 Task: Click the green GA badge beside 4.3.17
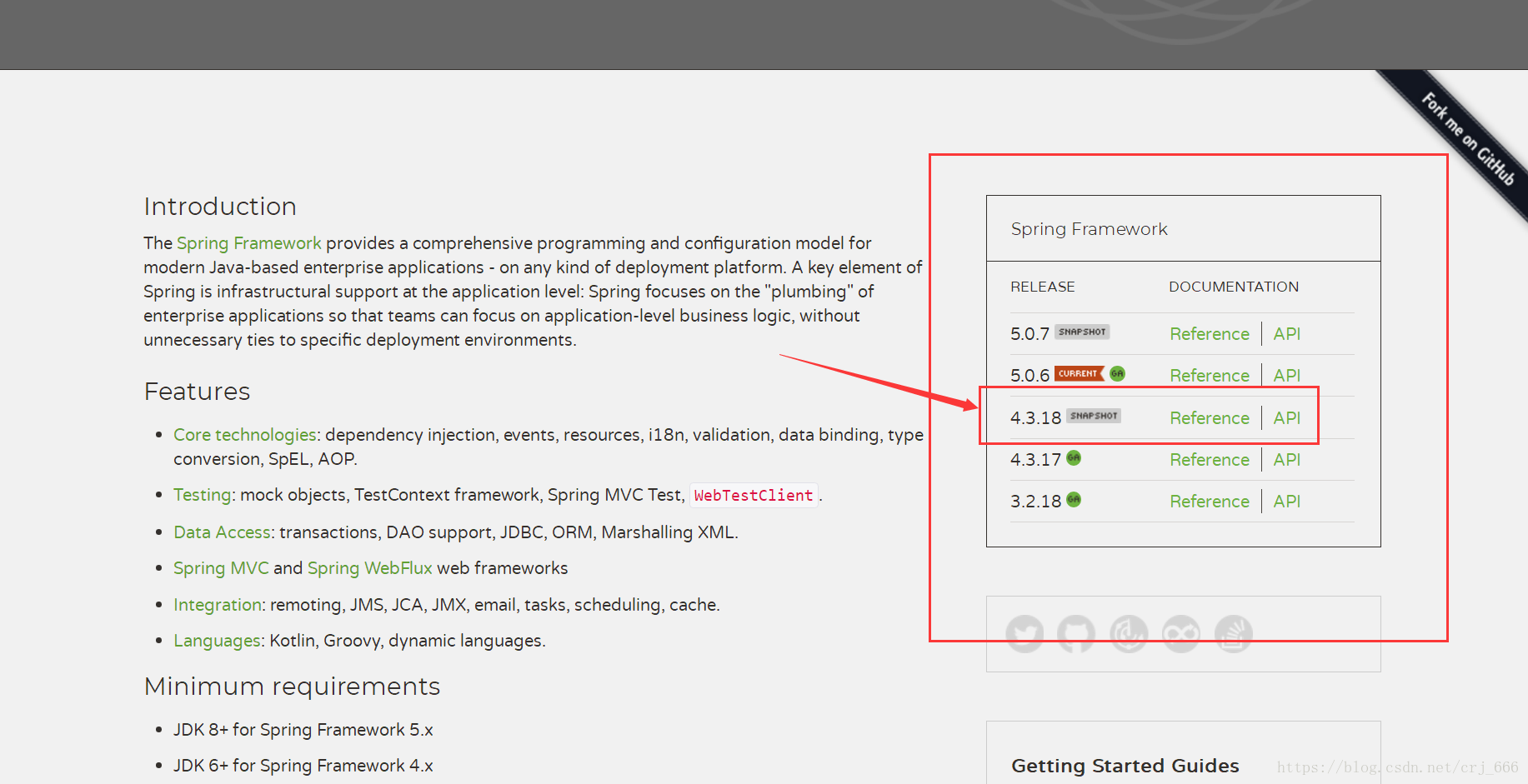click(x=1074, y=457)
